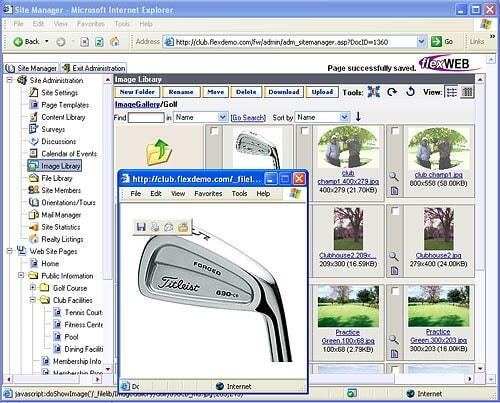Screen dimensions: 500x403
Task: Click the Download button
Action: pyautogui.click(x=284, y=92)
